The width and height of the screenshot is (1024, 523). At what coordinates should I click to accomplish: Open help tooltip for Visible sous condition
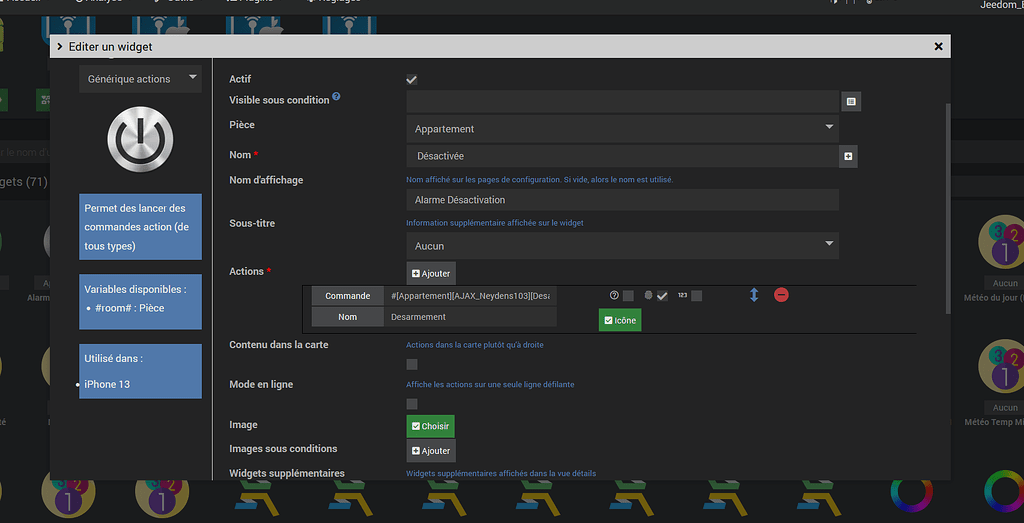(x=336, y=97)
